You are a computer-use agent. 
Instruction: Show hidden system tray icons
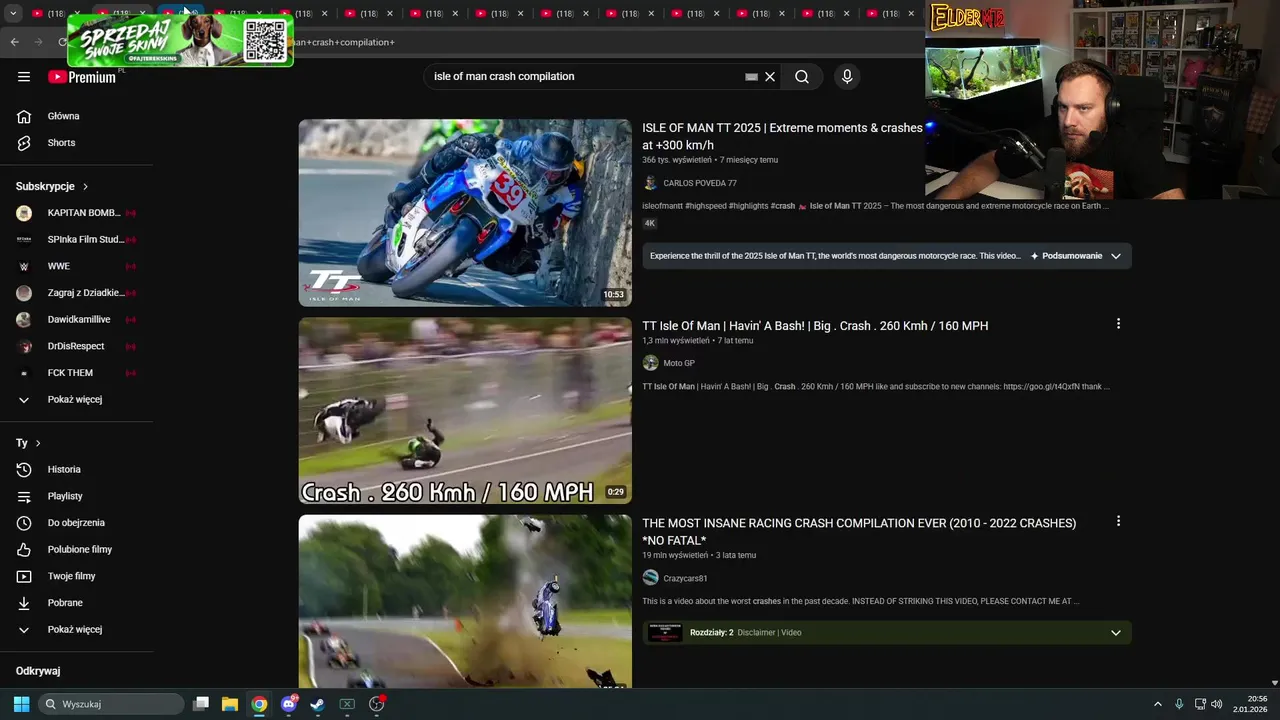coord(1158,704)
